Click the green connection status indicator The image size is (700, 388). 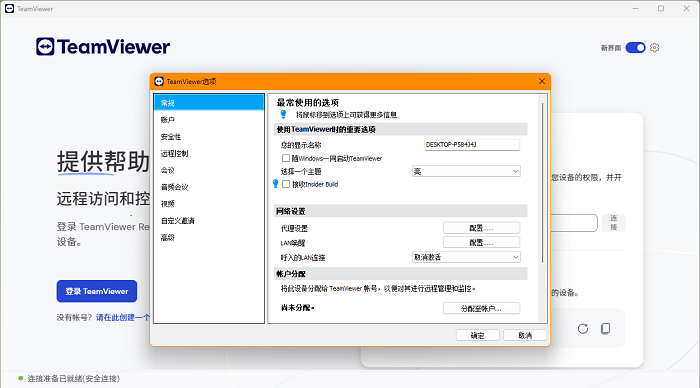[x=21, y=378]
